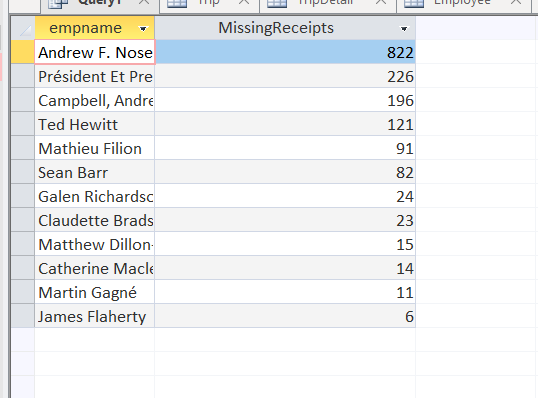Screen dimensions: 538x398
Task: Close the TripDetail table tab
Action: click(x=381, y=3)
